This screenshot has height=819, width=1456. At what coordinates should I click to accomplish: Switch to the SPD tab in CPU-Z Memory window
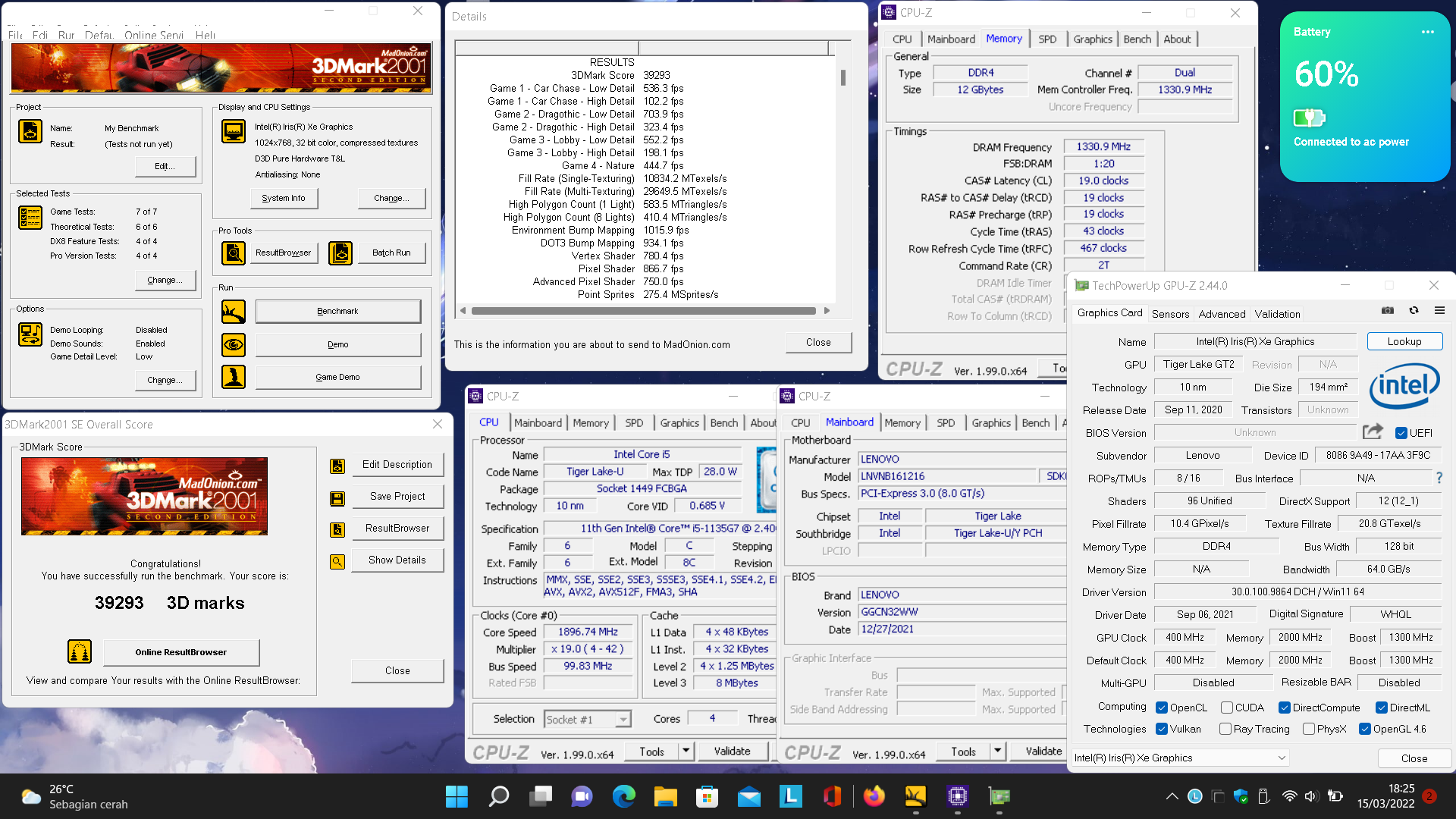1047,39
